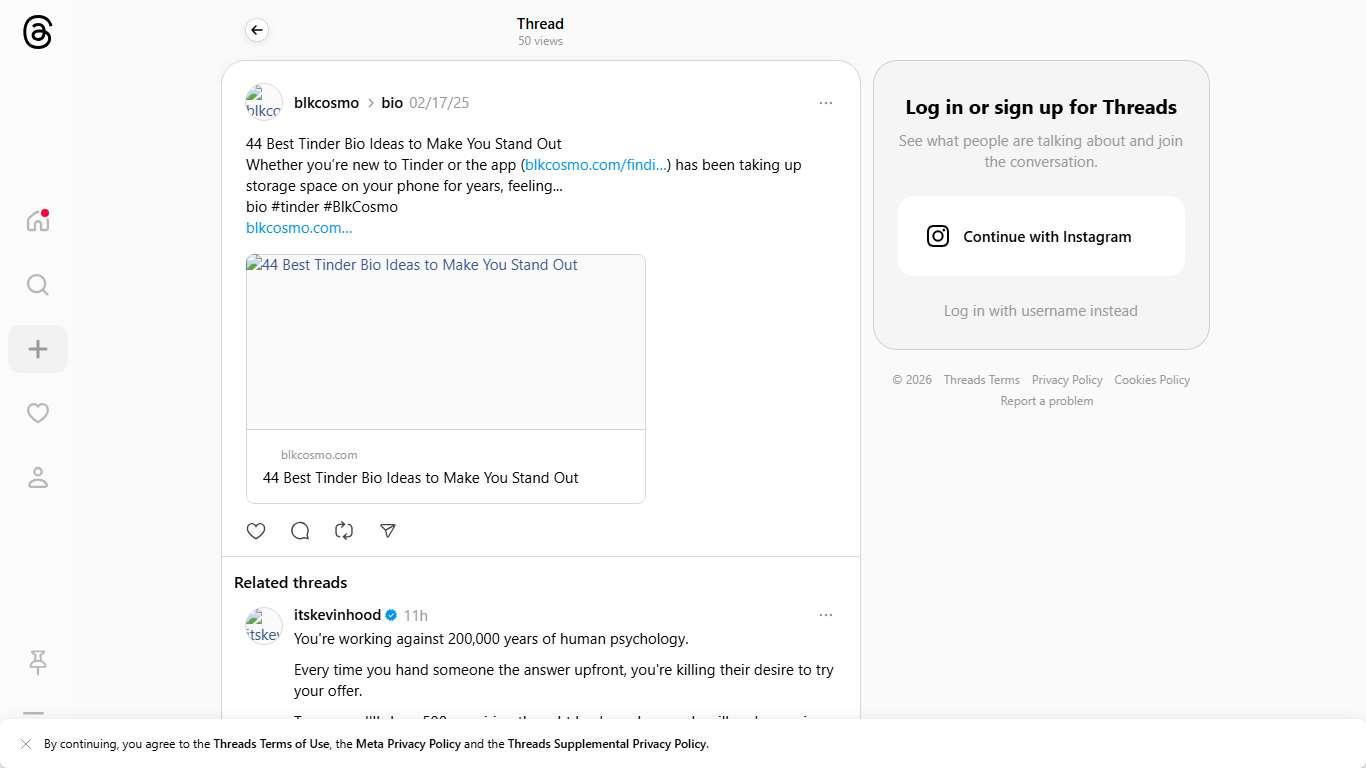Go back using the arrow button
1366x768 pixels.
tap(257, 31)
